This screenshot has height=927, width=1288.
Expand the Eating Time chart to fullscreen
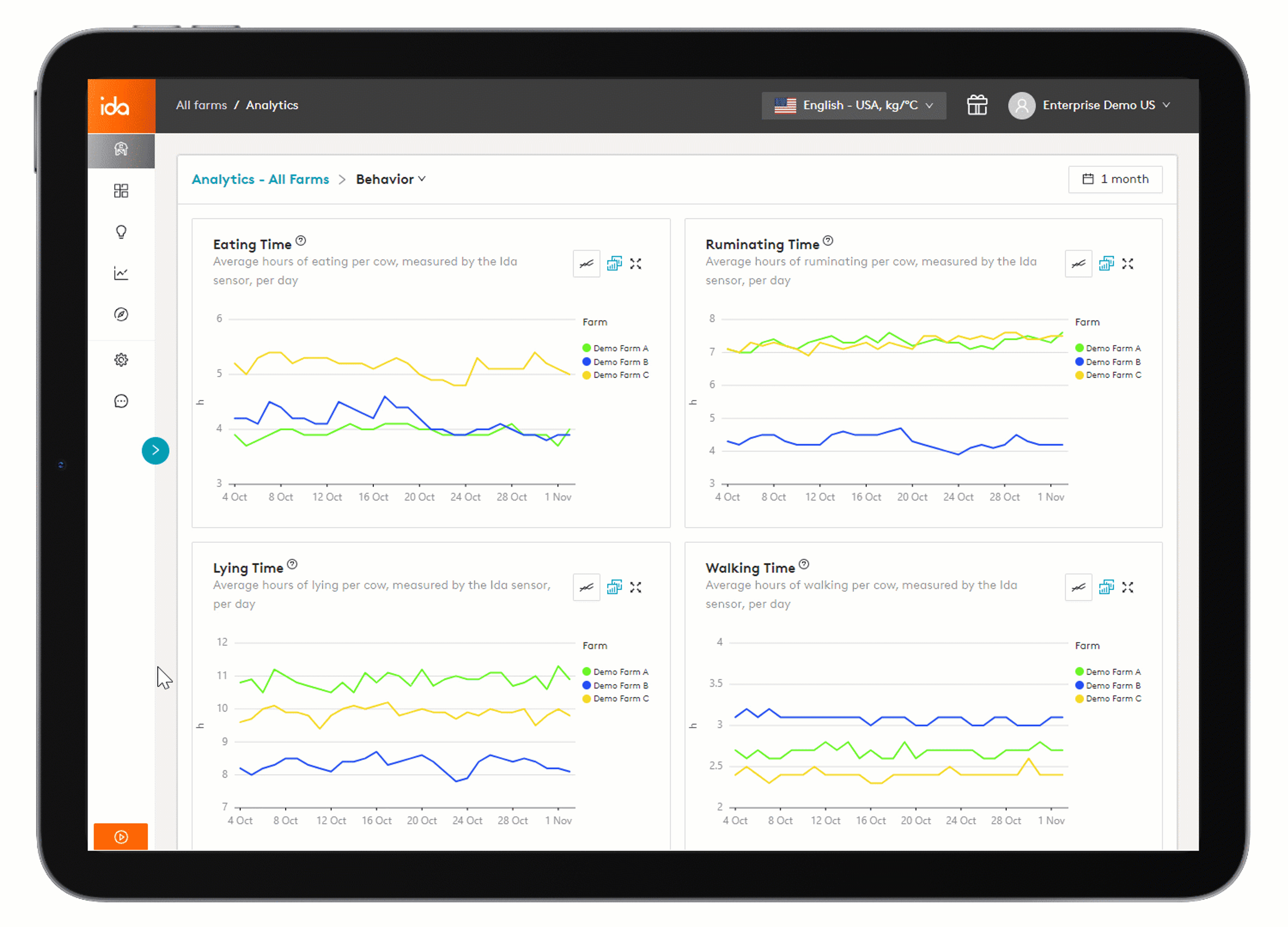636,264
